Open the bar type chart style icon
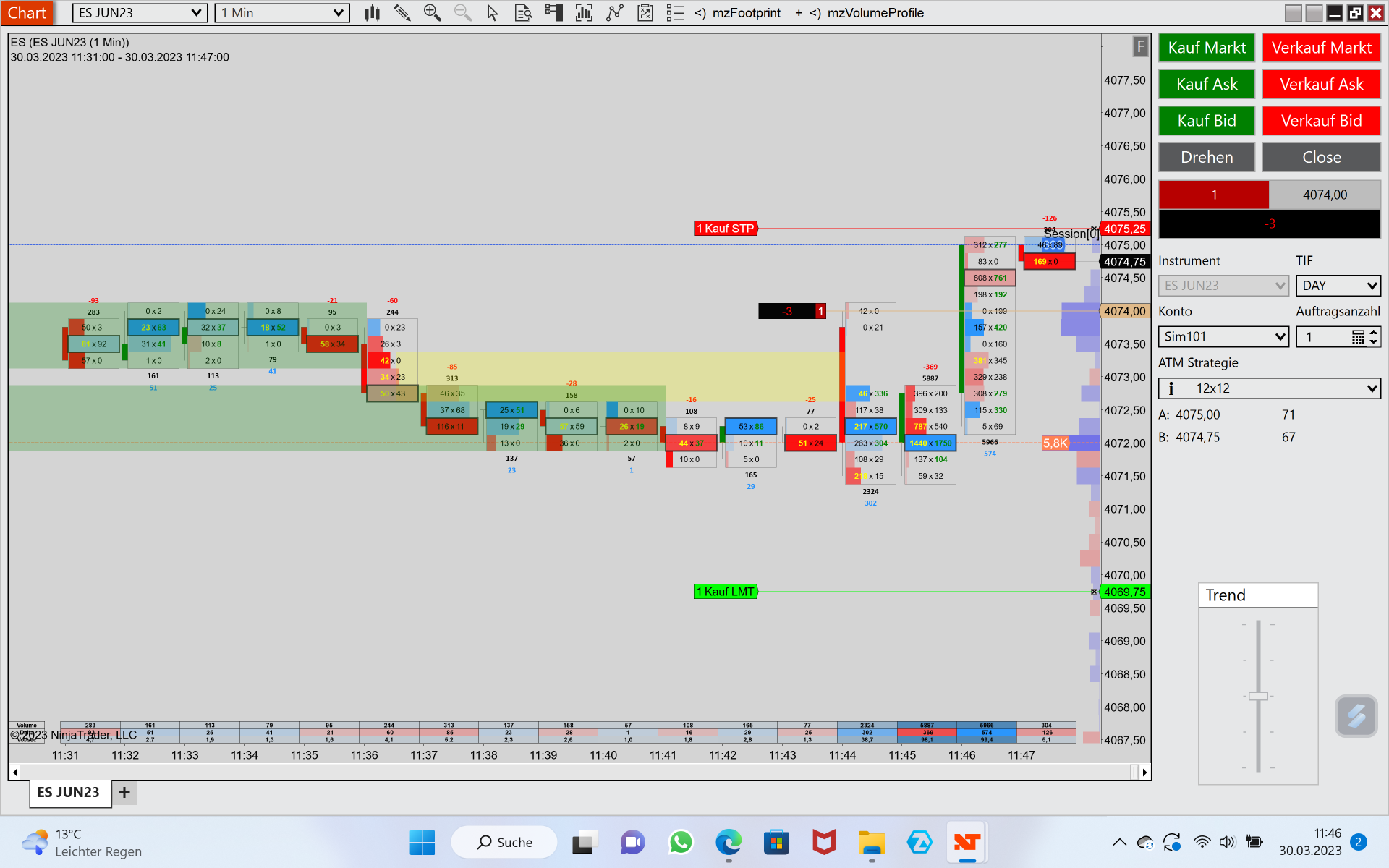1389x868 pixels. pos(373,13)
